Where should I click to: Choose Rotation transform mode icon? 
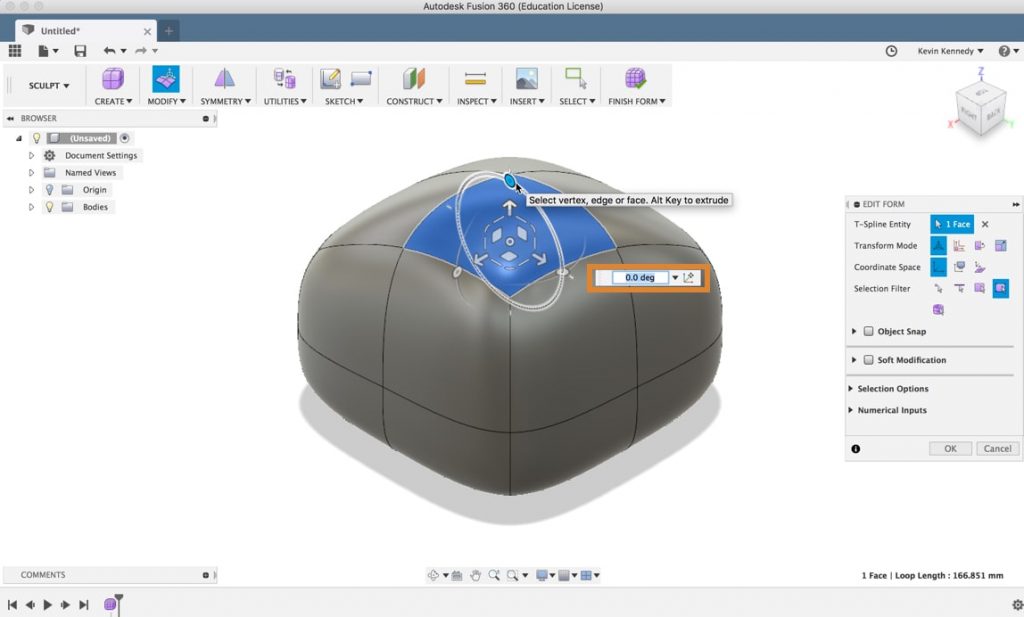980,245
